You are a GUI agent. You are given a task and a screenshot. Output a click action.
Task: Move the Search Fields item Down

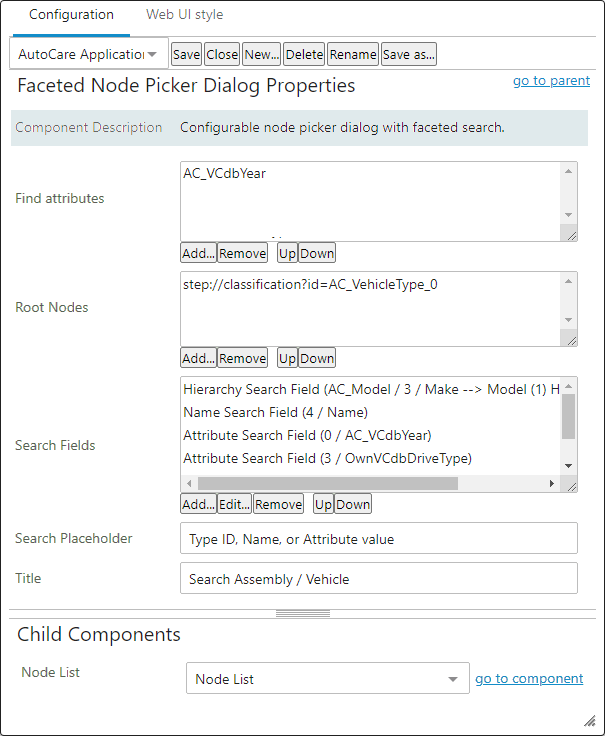tap(353, 504)
